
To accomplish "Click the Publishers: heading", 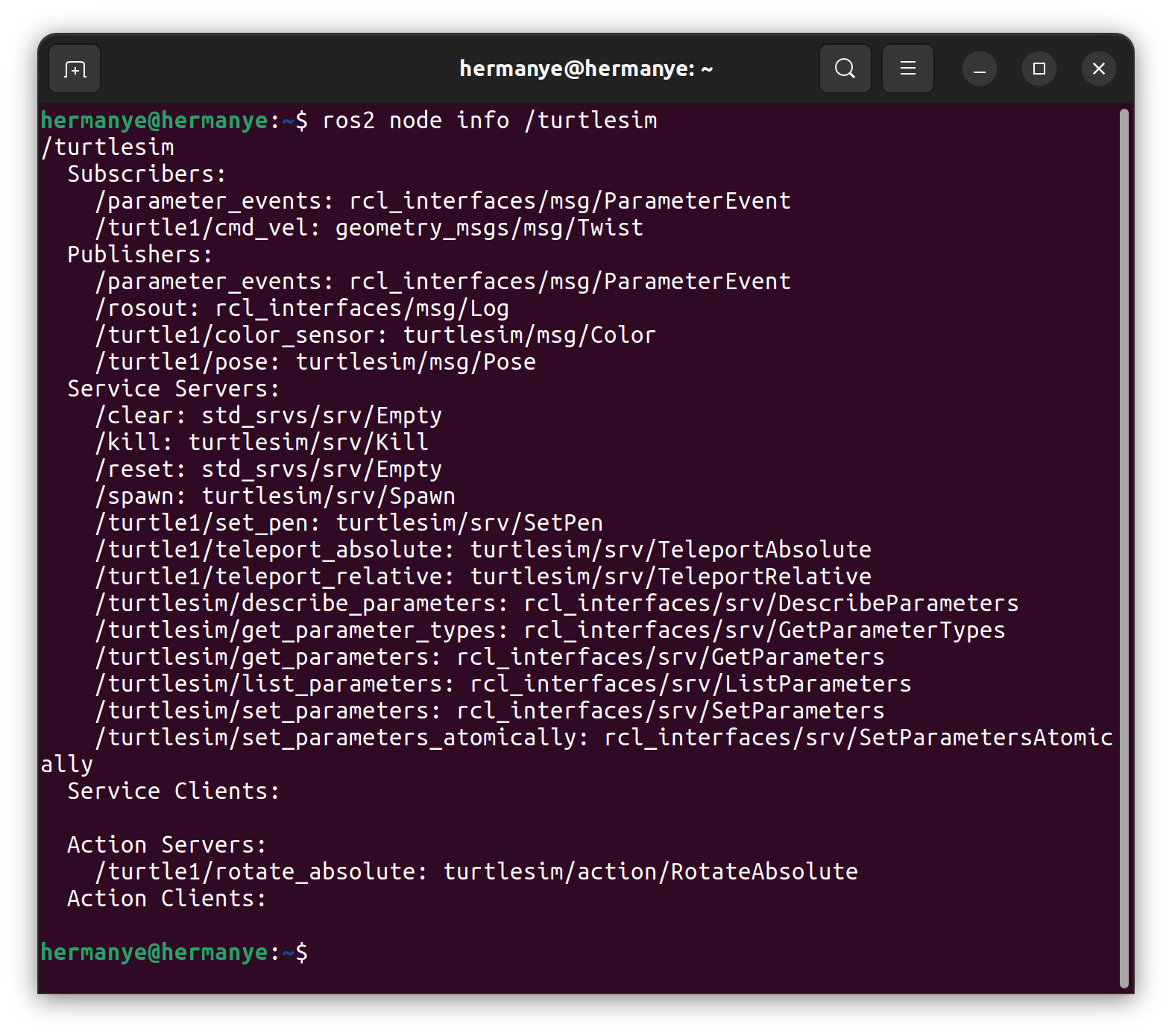I will tap(139, 255).
